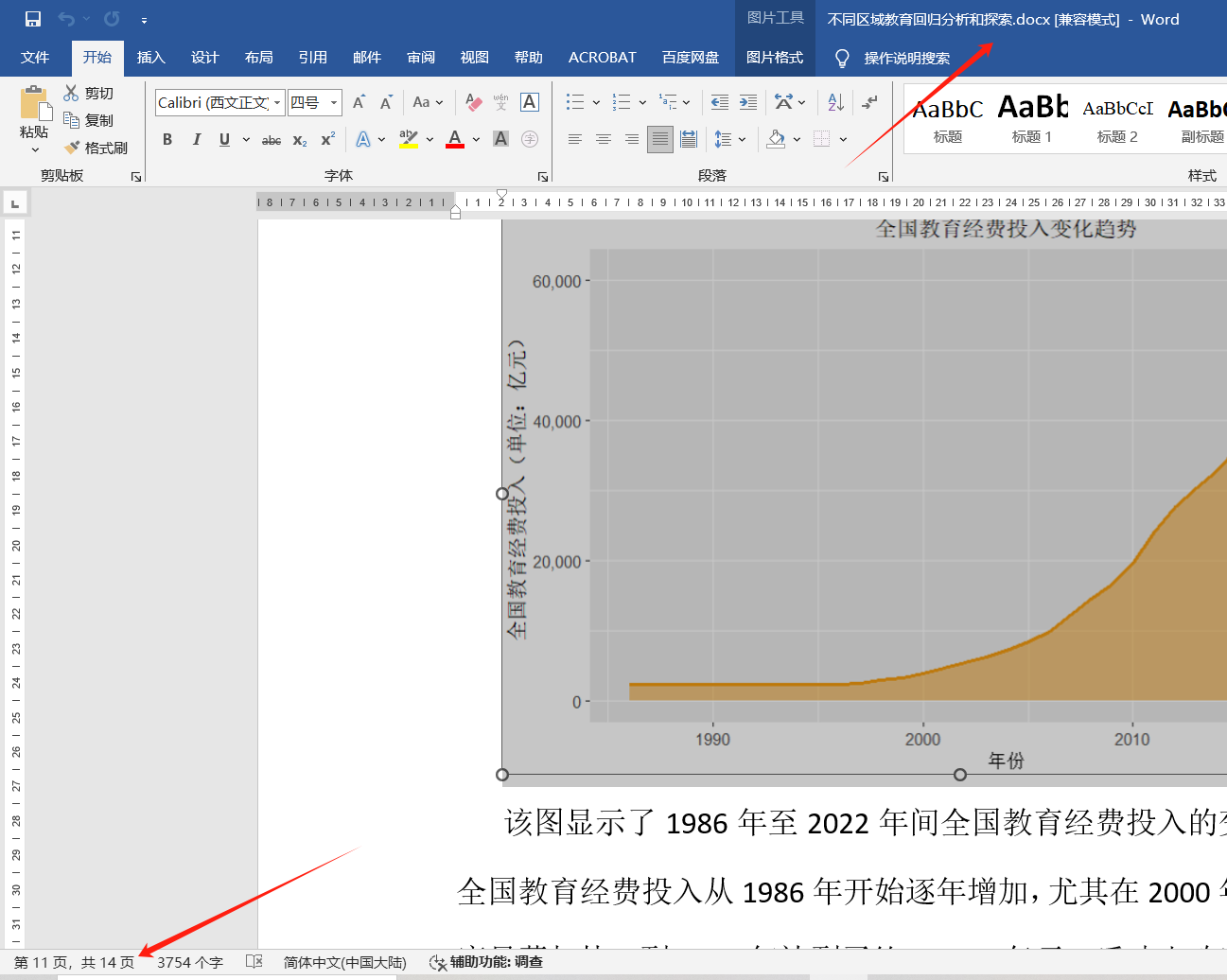Open the 插入 ribbon tab
This screenshot has height=980, width=1227.
coord(150,58)
